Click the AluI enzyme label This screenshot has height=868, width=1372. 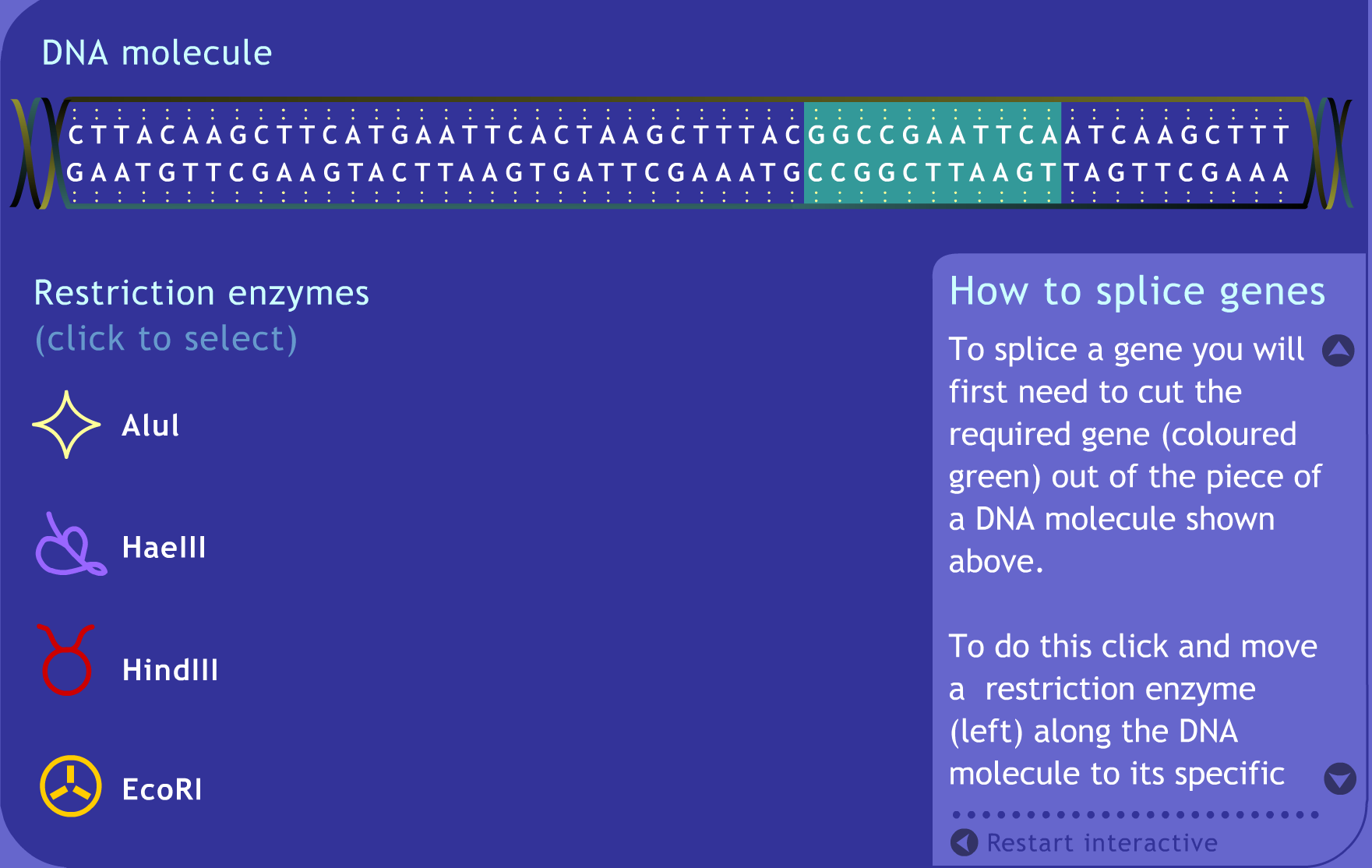(x=150, y=426)
